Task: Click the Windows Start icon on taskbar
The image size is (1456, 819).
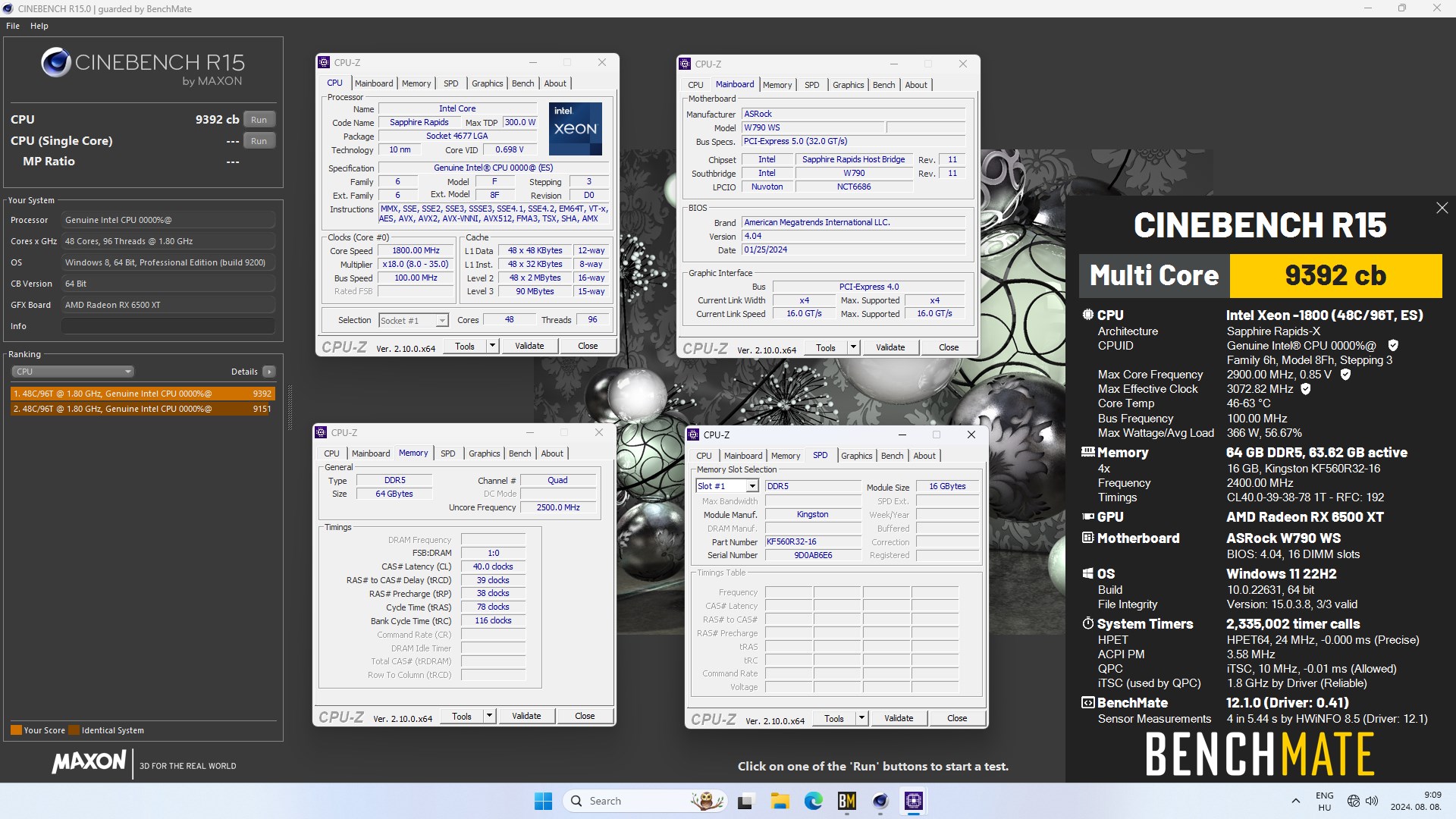Action: click(543, 801)
